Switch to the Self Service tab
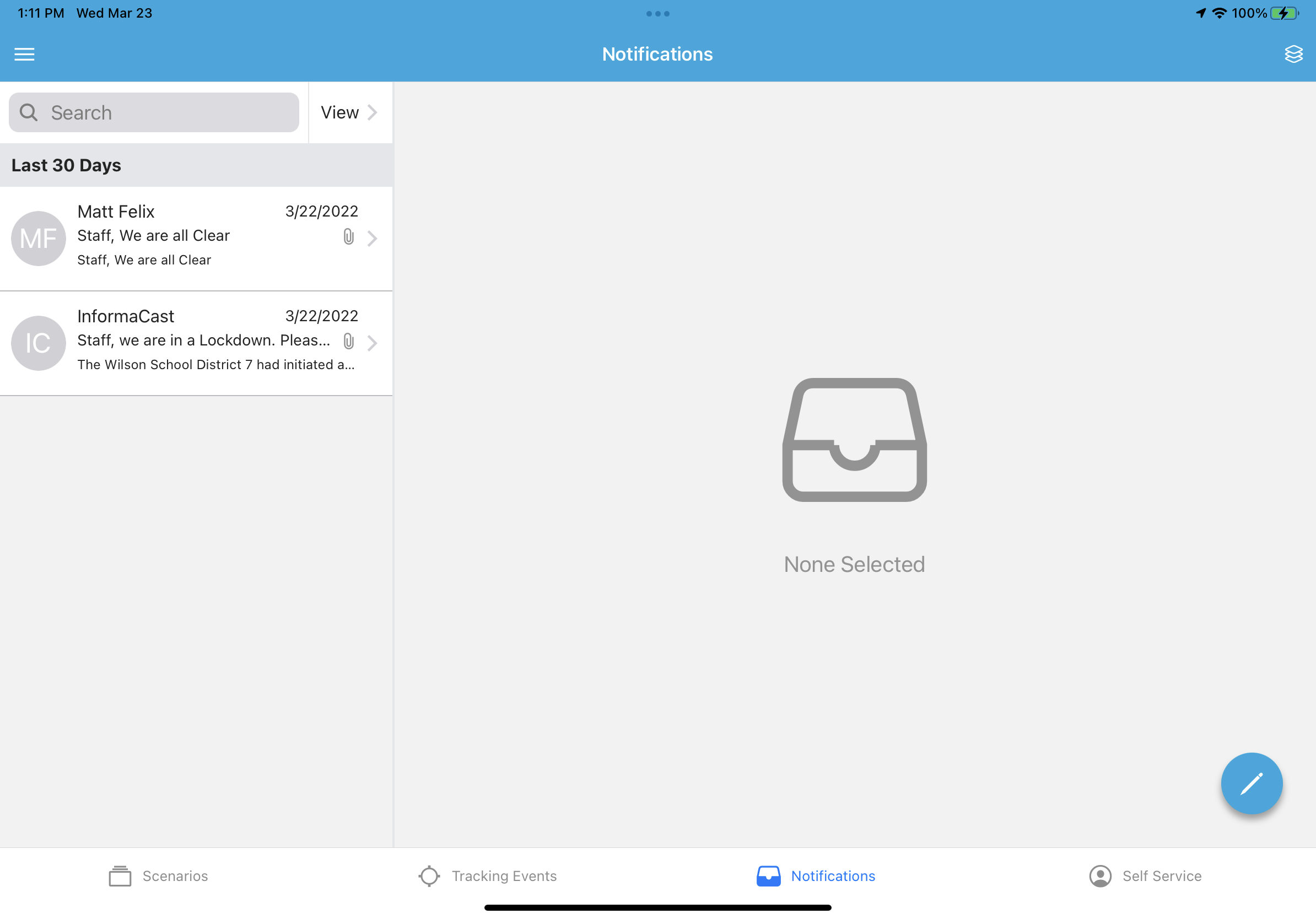 coord(1145,876)
